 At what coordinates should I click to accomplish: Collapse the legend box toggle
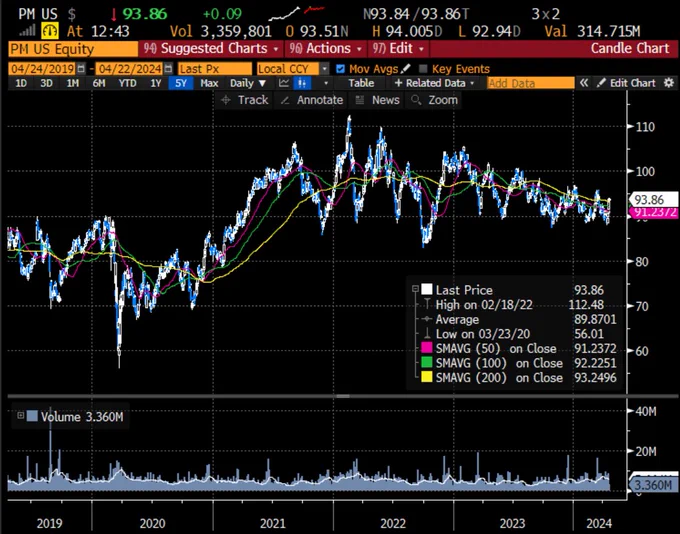(415, 288)
